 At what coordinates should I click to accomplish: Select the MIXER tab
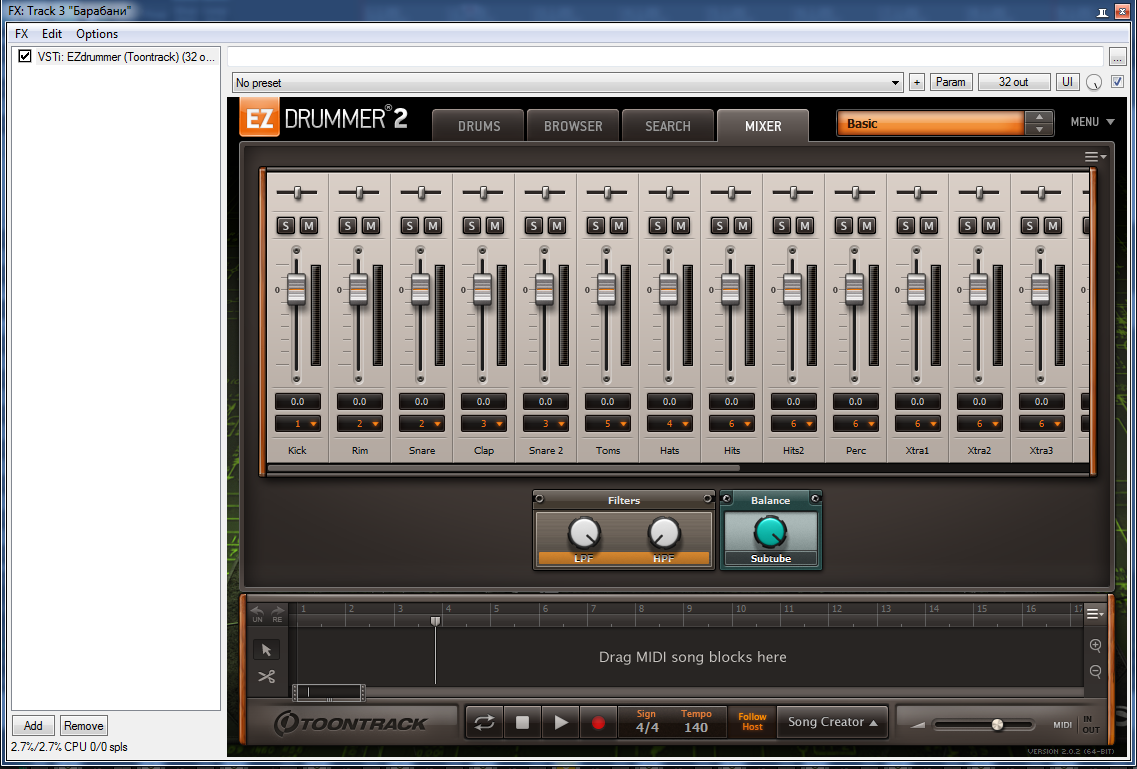[x=763, y=126]
